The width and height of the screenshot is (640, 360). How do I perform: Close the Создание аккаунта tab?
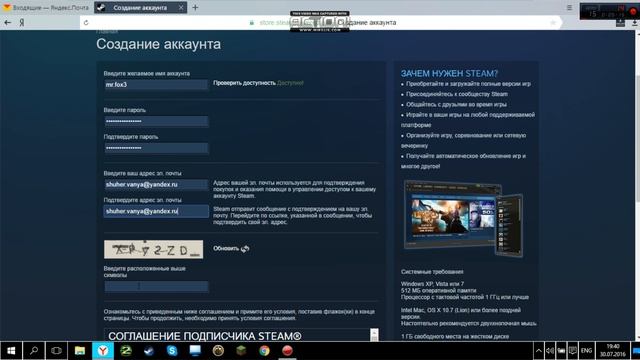[x=181, y=7]
